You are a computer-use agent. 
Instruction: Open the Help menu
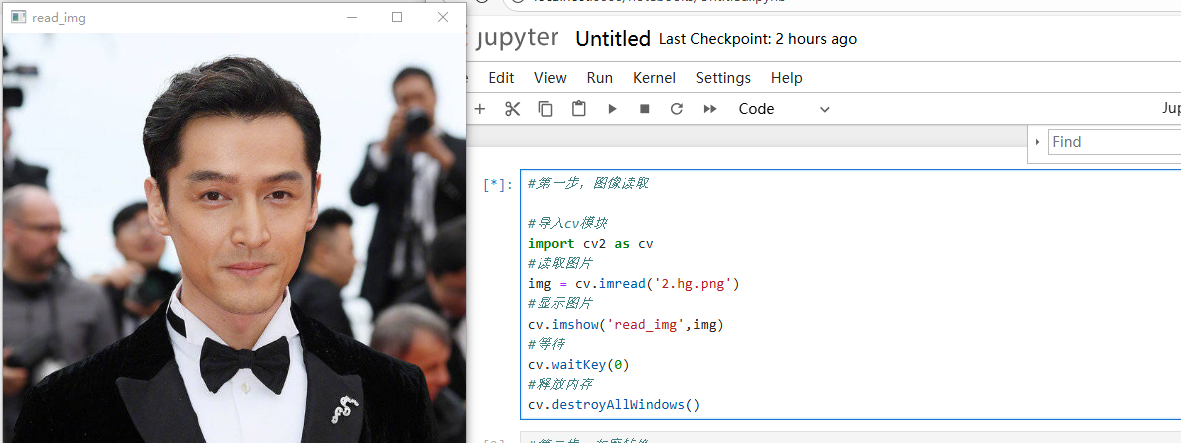(786, 78)
